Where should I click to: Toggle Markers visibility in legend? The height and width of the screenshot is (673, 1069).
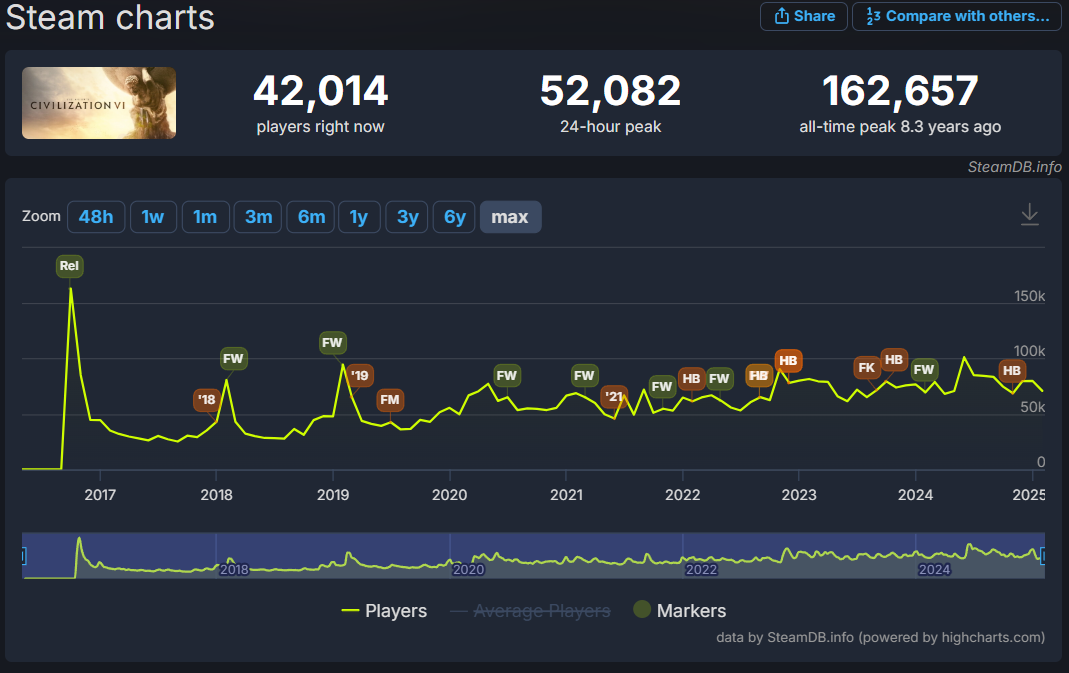click(x=680, y=610)
